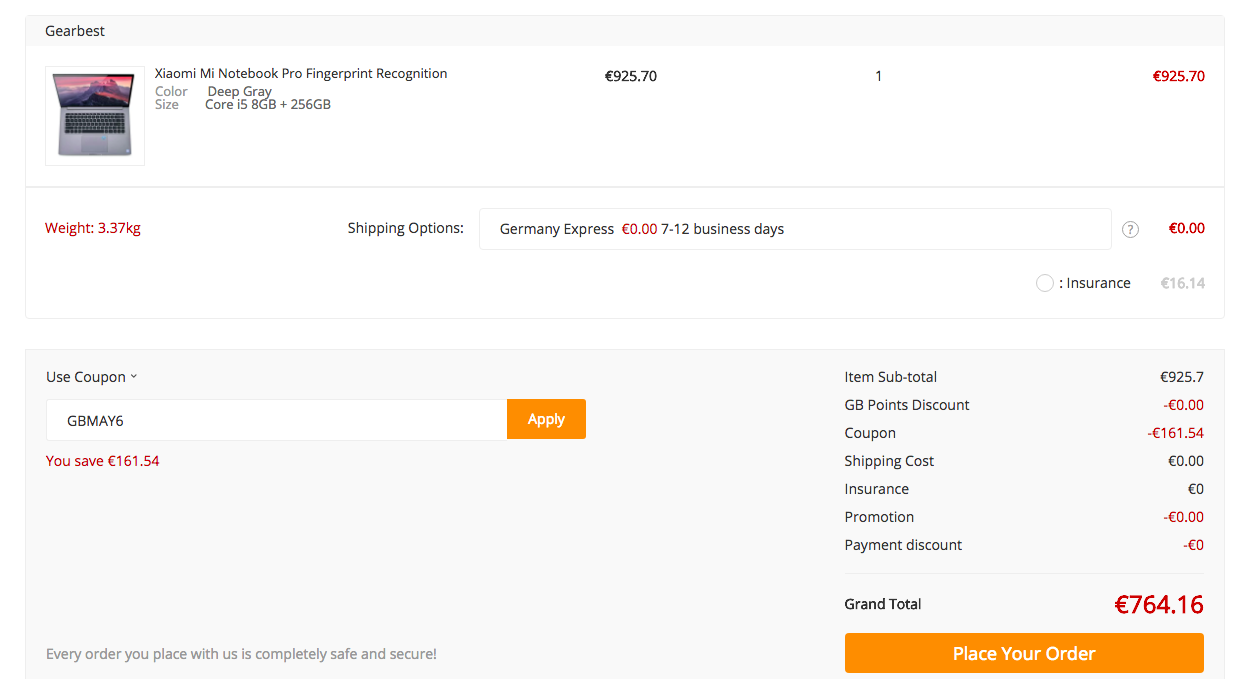
Task: Click the Gearbest seller name
Action: 75,31
